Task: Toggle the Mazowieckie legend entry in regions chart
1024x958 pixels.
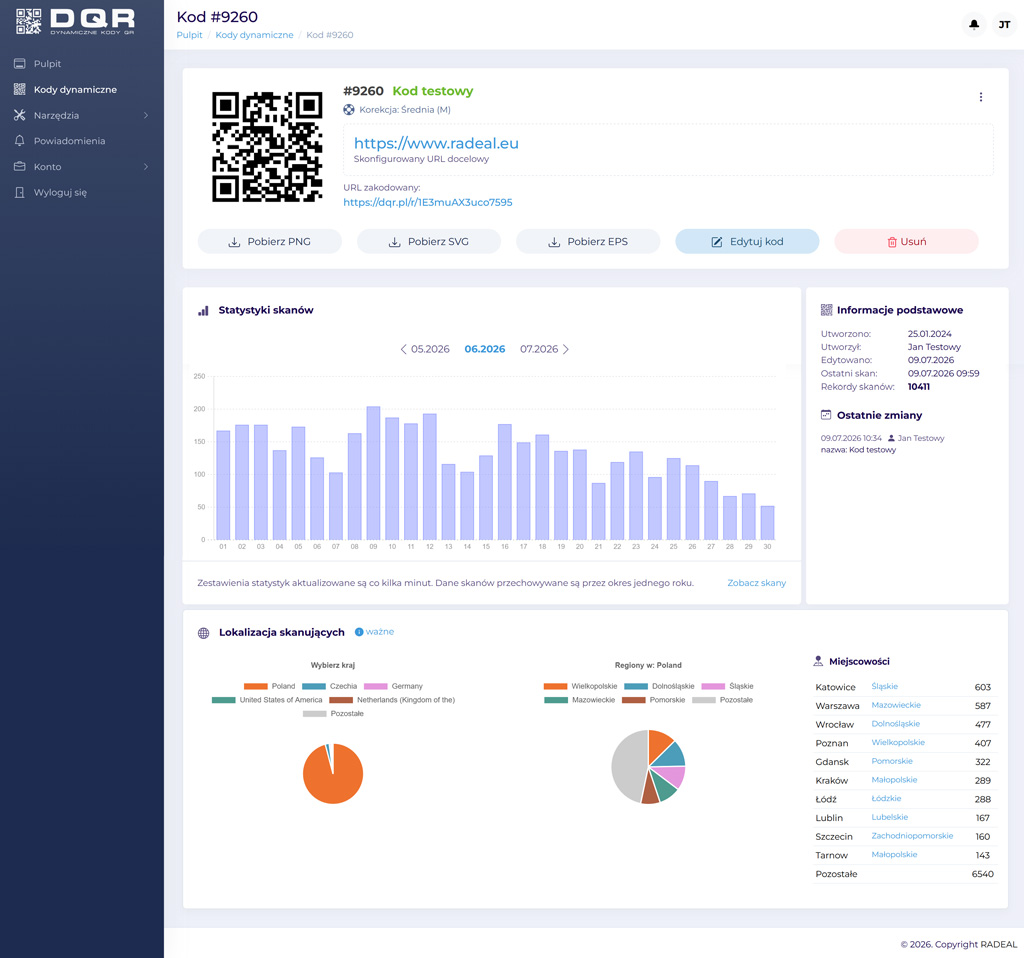Action: pos(579,700)
